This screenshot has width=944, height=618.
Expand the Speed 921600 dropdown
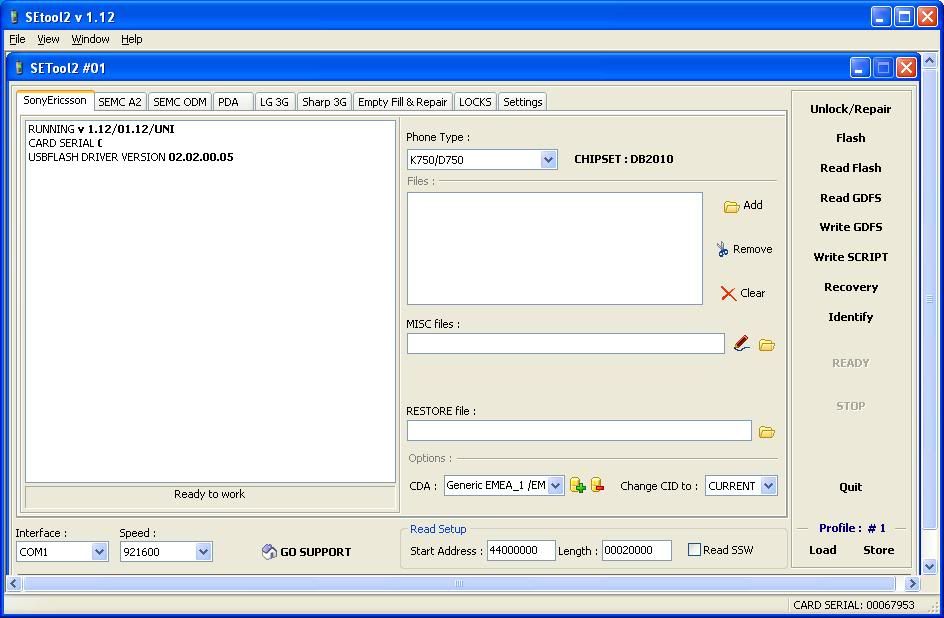[x=203, y=551]
